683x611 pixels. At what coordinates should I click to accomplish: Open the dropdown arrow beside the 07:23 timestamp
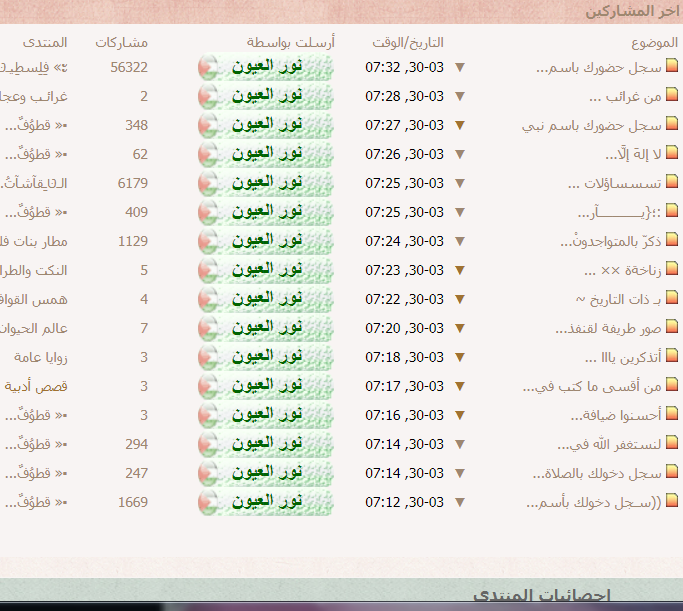pos(460,271)
